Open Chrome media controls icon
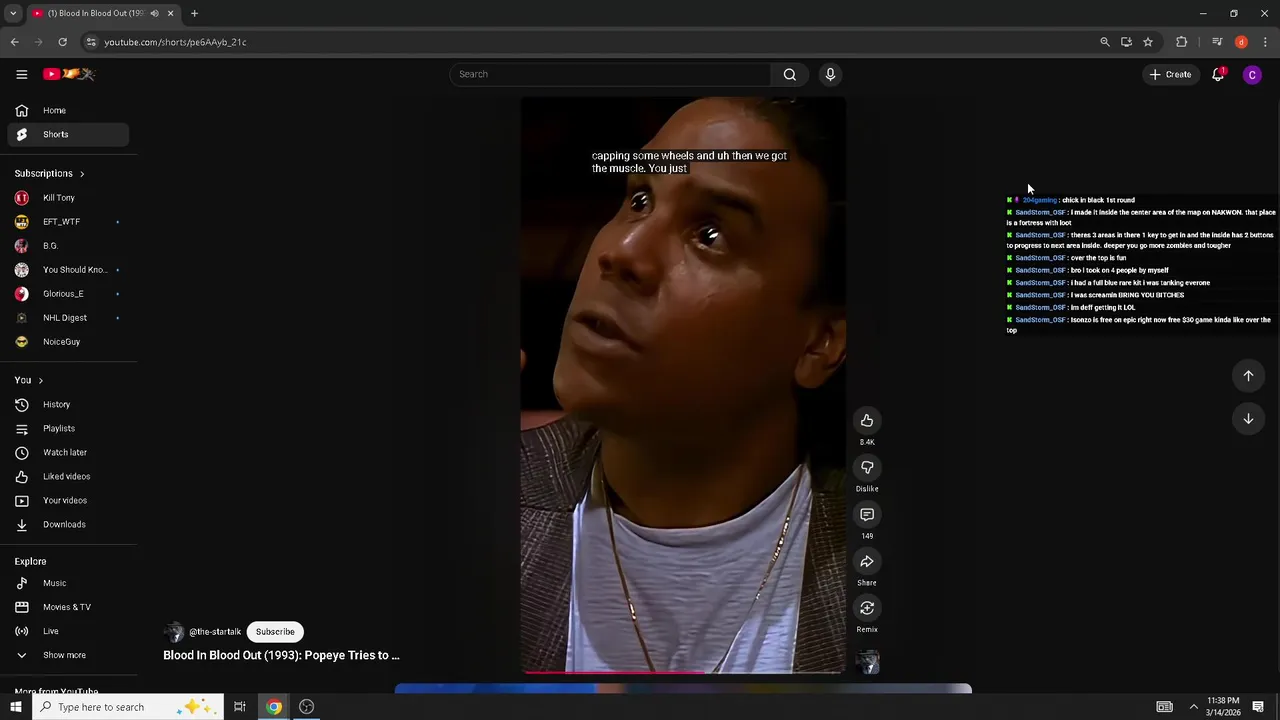 coord(1217,42)
